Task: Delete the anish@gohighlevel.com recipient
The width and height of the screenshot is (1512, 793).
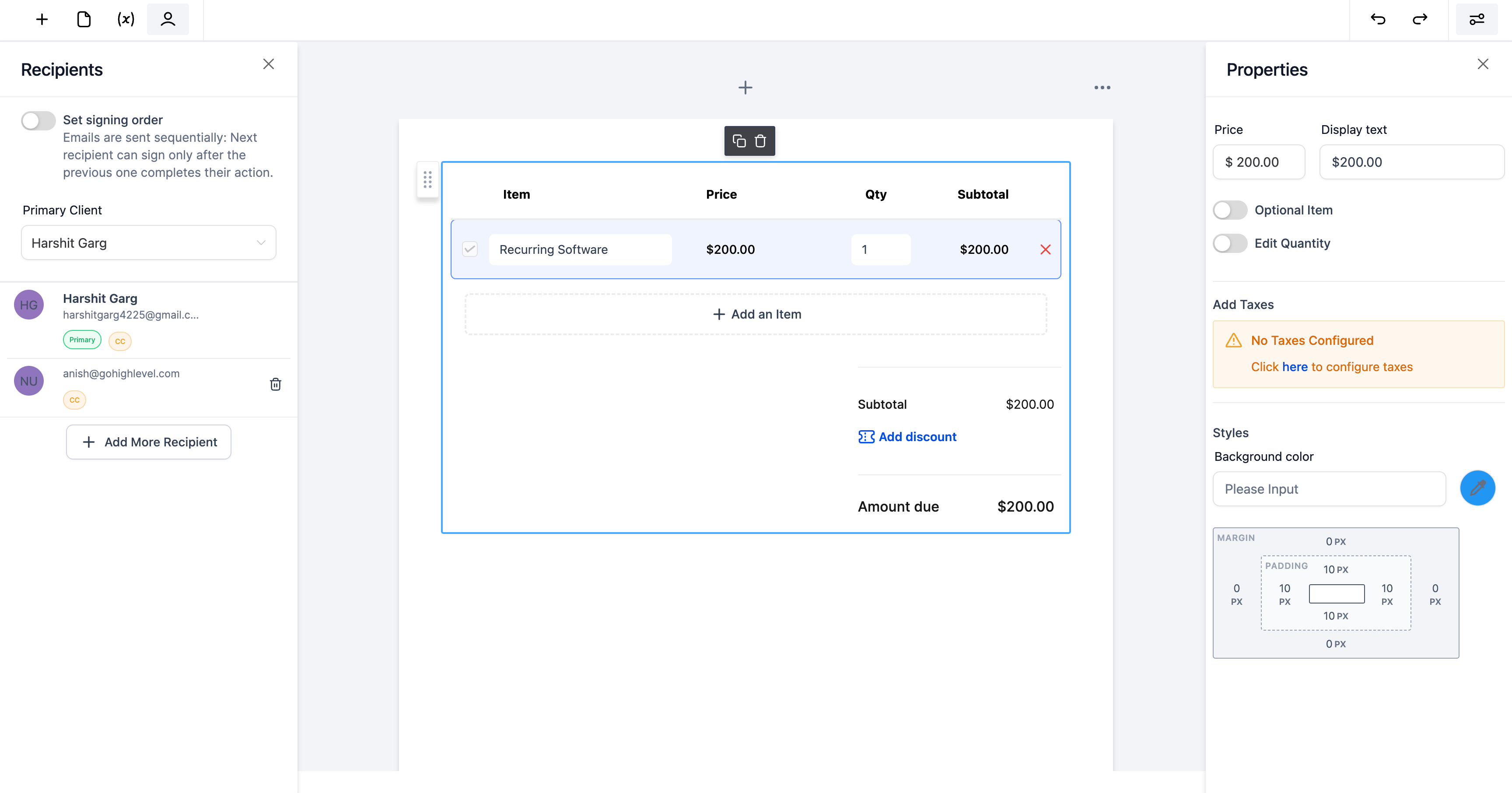Action: [x=275, y=384]
